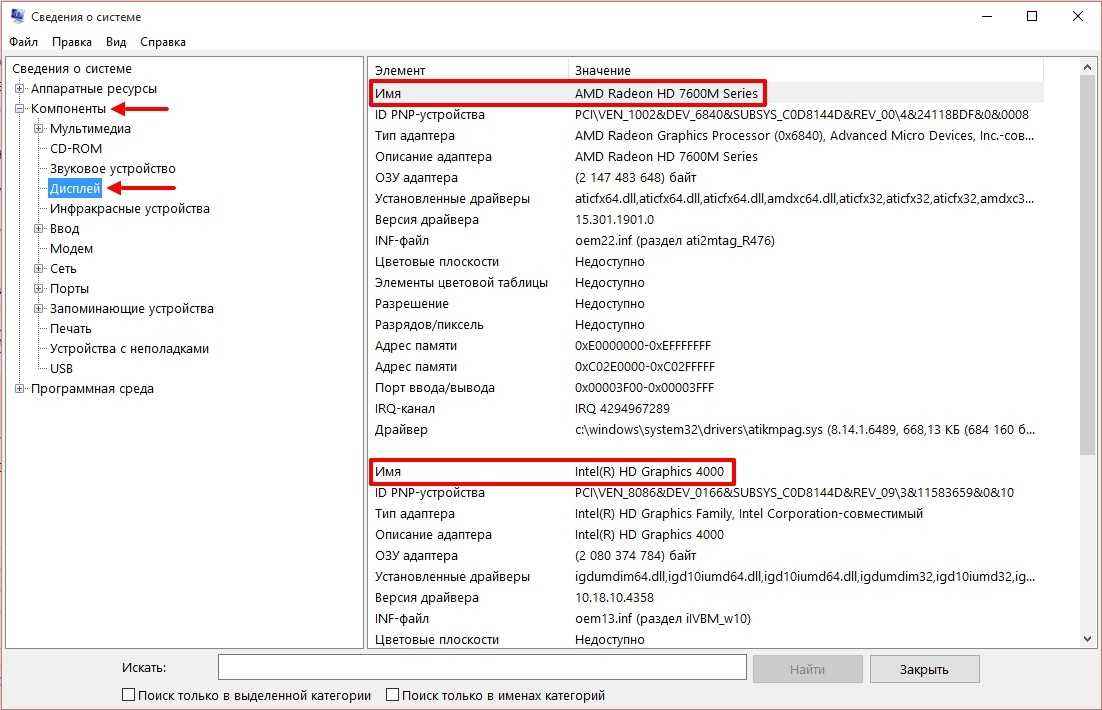Viewport: 1102px width, 710px height.
Task: Maximize the Сведения о системе window
Action: [x=1032, y=16]
